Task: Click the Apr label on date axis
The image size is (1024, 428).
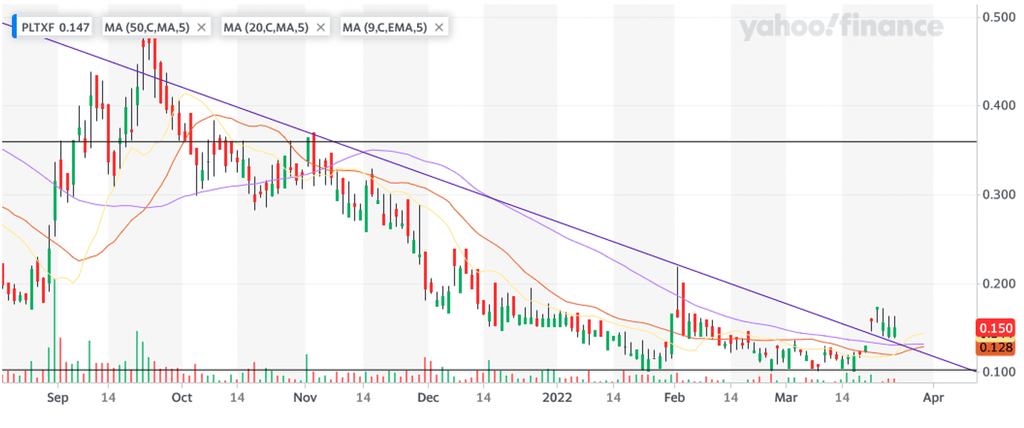Action: [x=932, y=397]
